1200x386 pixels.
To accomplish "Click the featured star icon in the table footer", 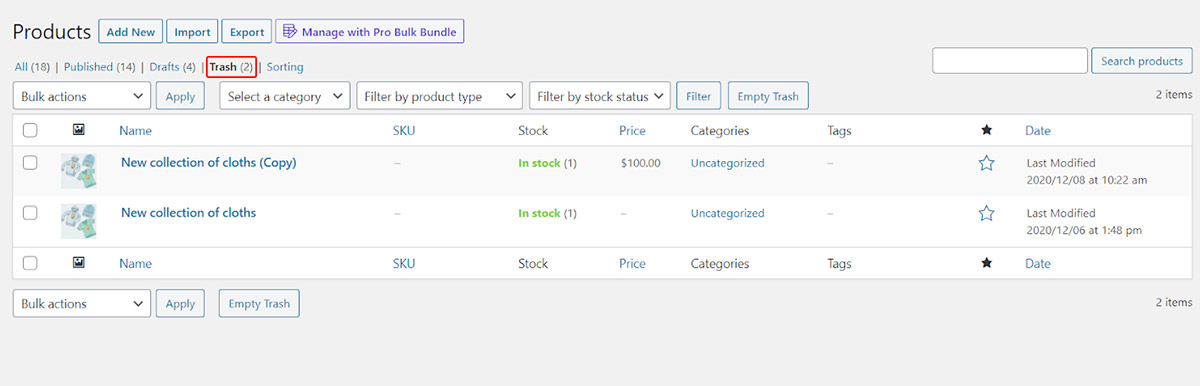I will point(986,263).
